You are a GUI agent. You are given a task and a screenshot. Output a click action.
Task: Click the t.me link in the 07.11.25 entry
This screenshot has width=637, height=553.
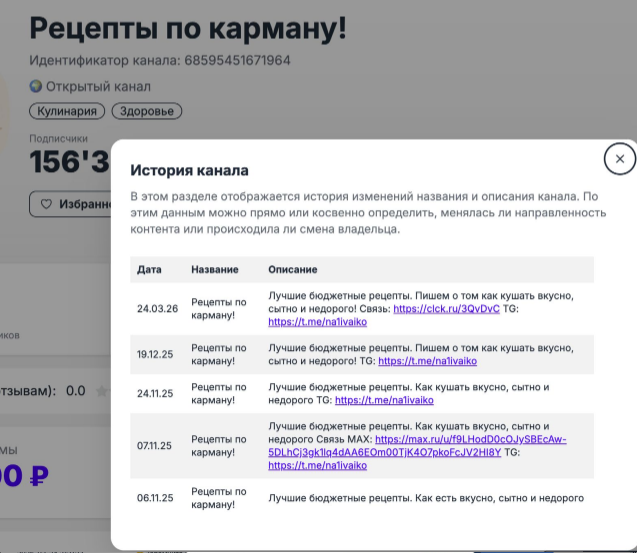(x=317, y=465)
